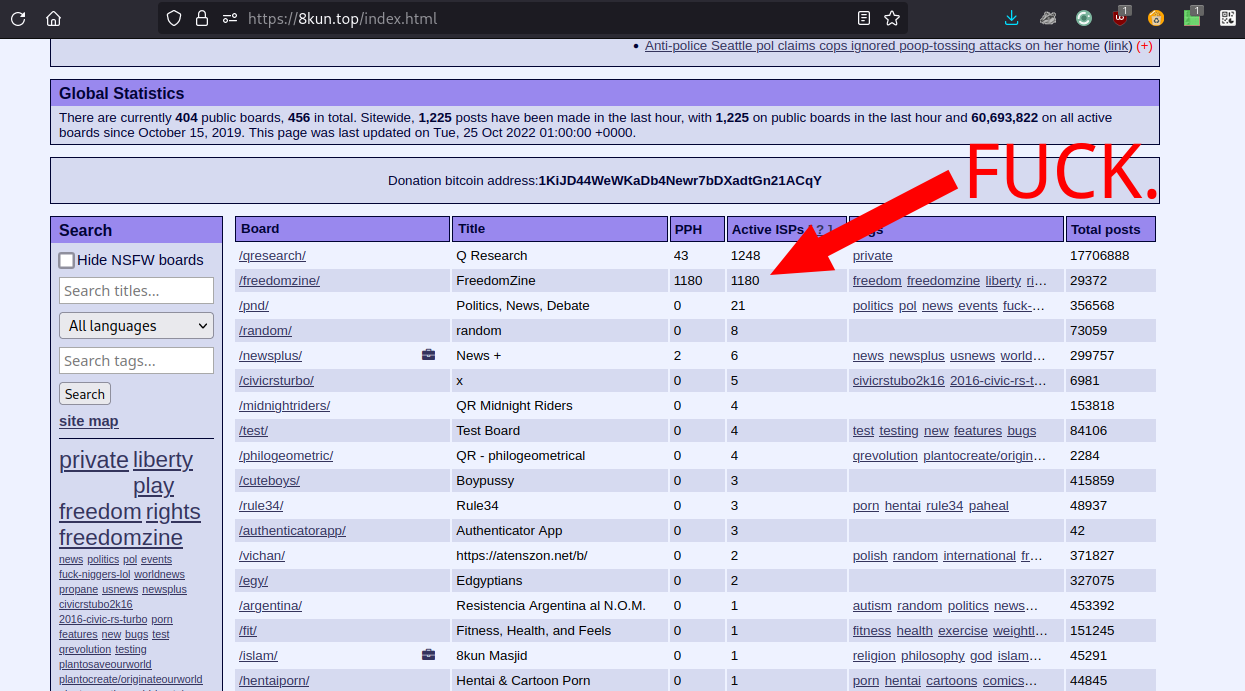Screen dimensions: 1245x691
Task: Click the usnews tag in the /newsplus/ row
Action: pos(972,356)
